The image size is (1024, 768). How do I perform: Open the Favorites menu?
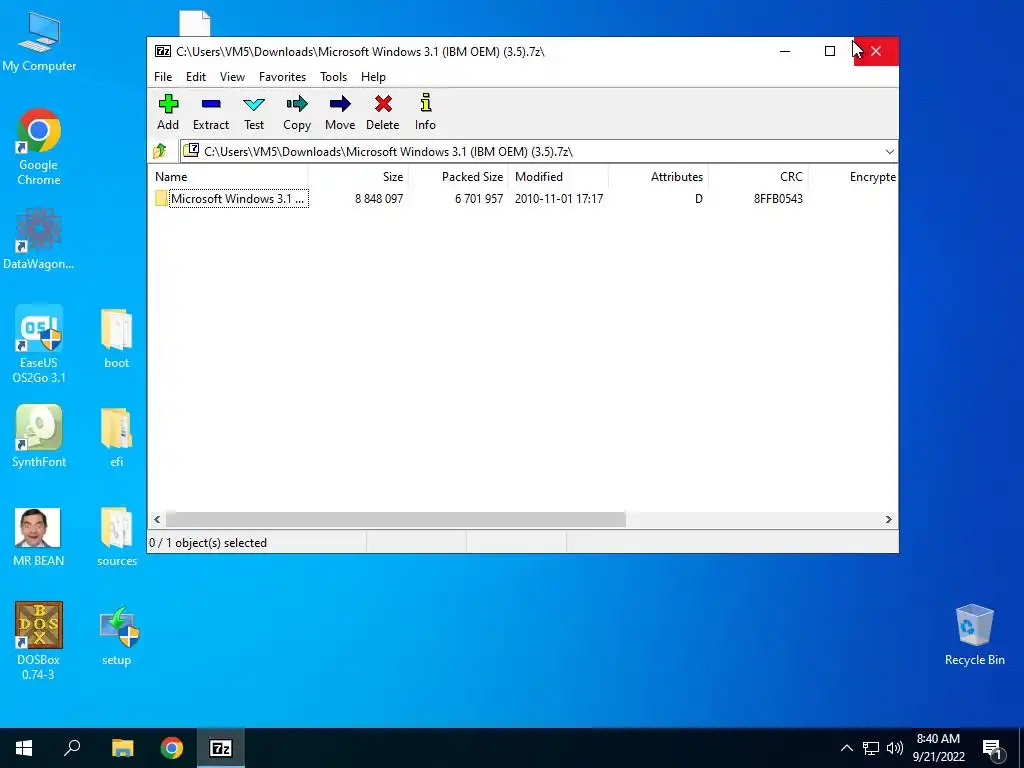pyautogui.click(x=282, y=76)
